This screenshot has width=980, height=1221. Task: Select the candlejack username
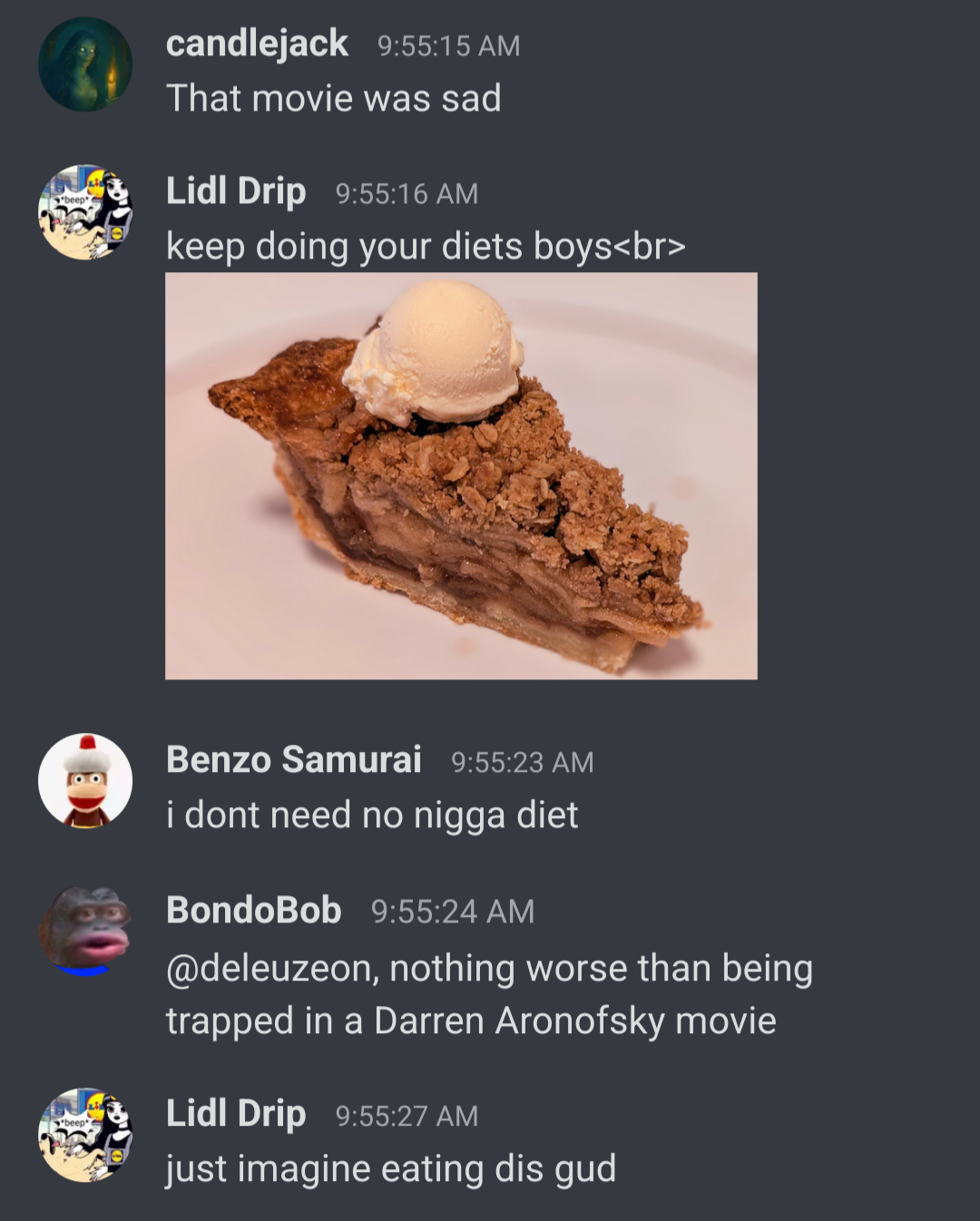(x=257, y=44)
